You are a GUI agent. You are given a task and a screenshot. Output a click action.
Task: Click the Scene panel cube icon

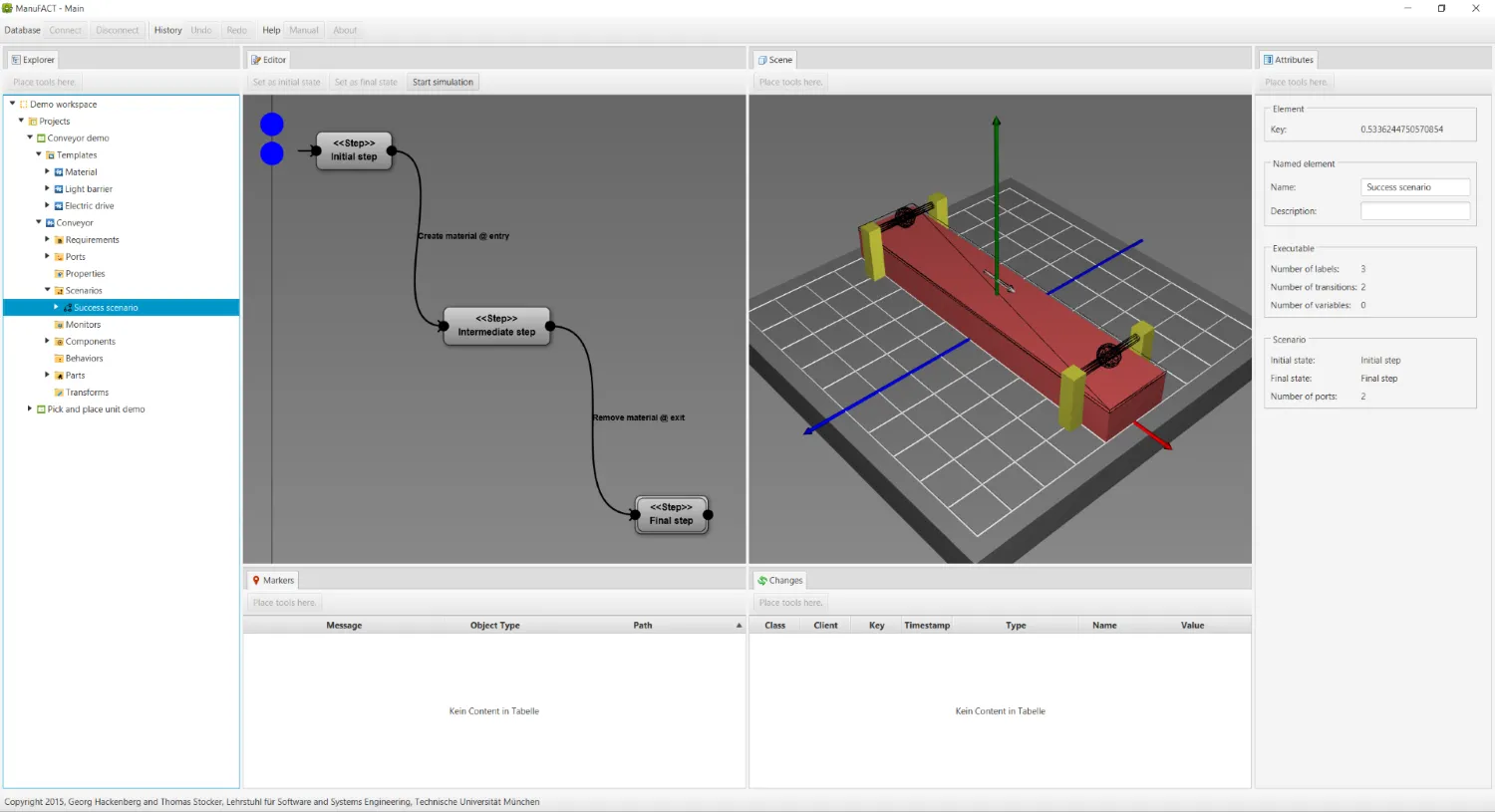[x=762, y=60]
